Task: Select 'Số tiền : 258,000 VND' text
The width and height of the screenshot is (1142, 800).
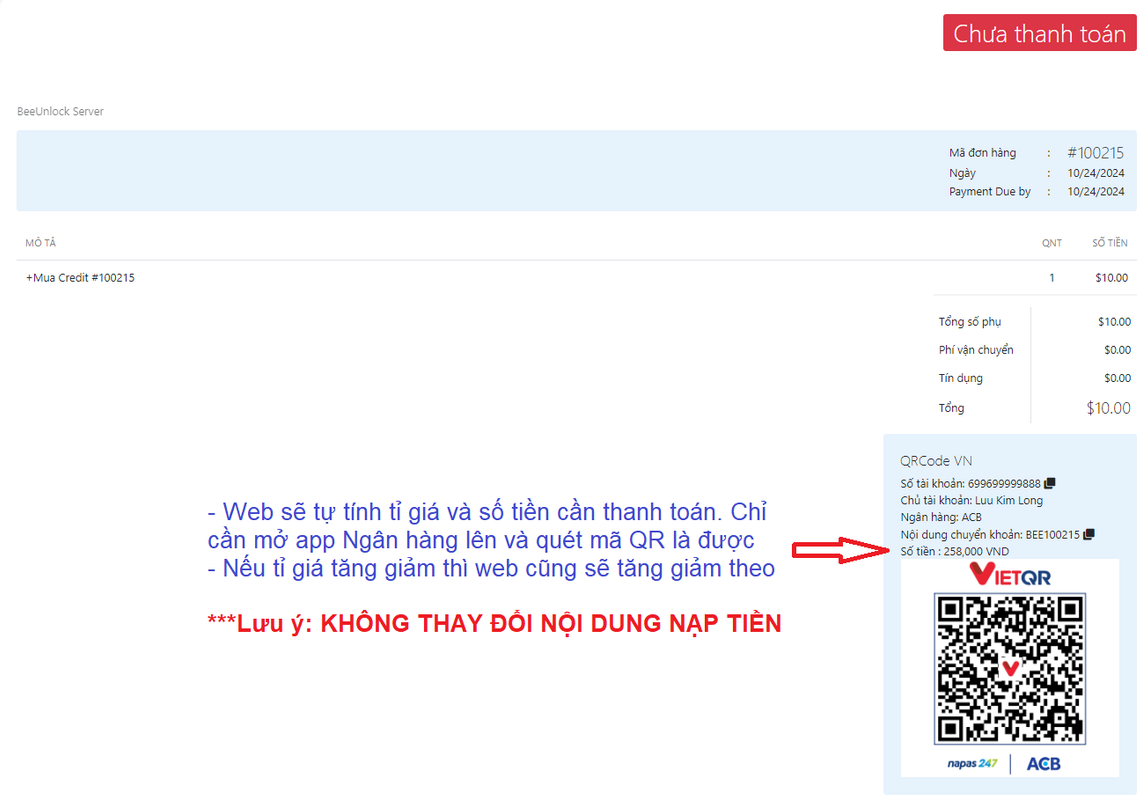Action: tap(954, 552)
